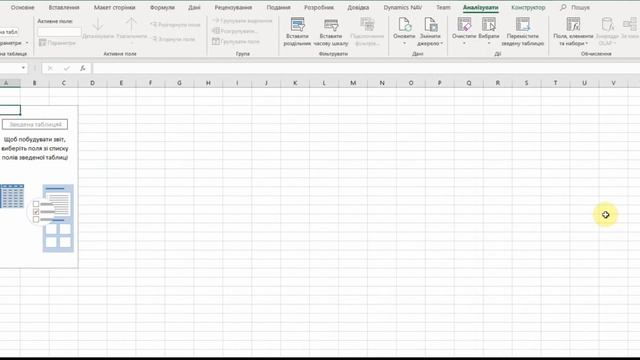
Task: Click the Зведена таблиця4 placeholder box
Action: tap(35, 124)
